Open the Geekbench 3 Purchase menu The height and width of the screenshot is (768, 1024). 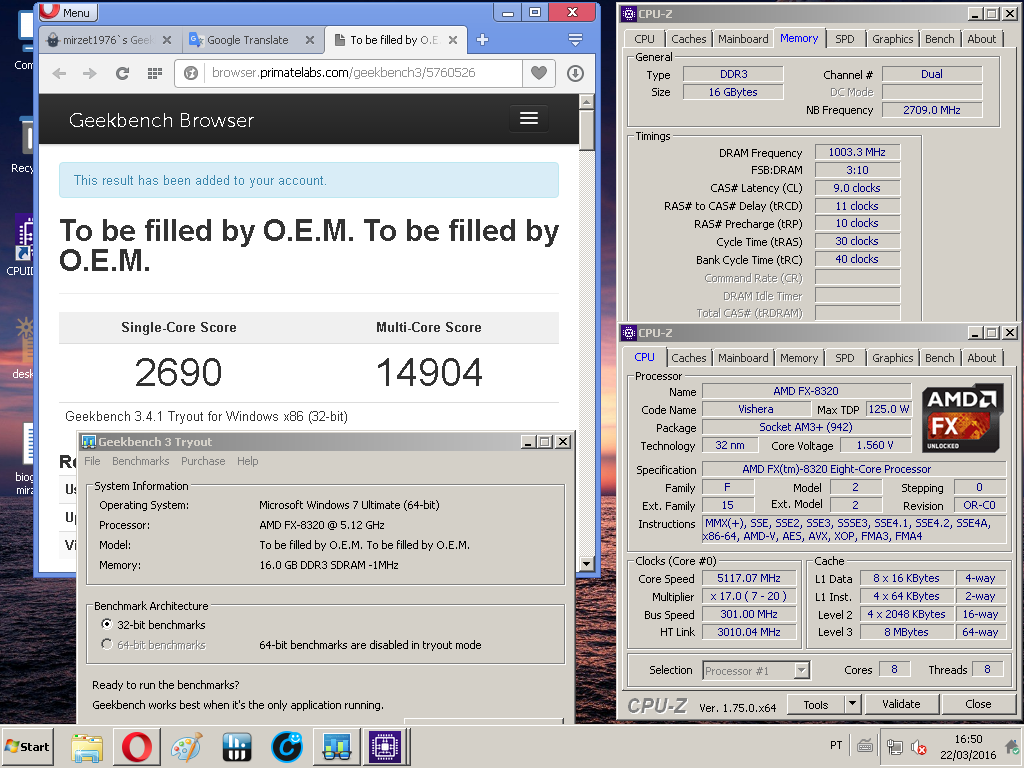click(x=203, y=461)
